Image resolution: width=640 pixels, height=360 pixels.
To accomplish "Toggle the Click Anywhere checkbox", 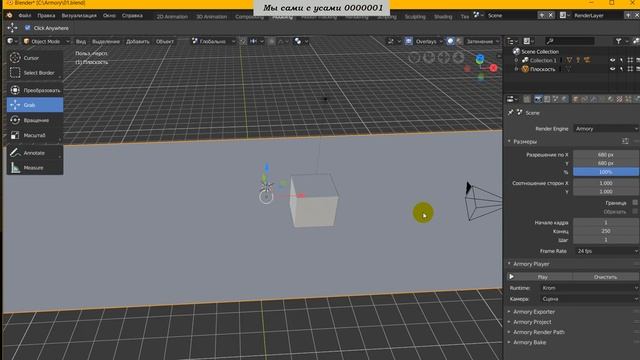I will click(27, 28).
